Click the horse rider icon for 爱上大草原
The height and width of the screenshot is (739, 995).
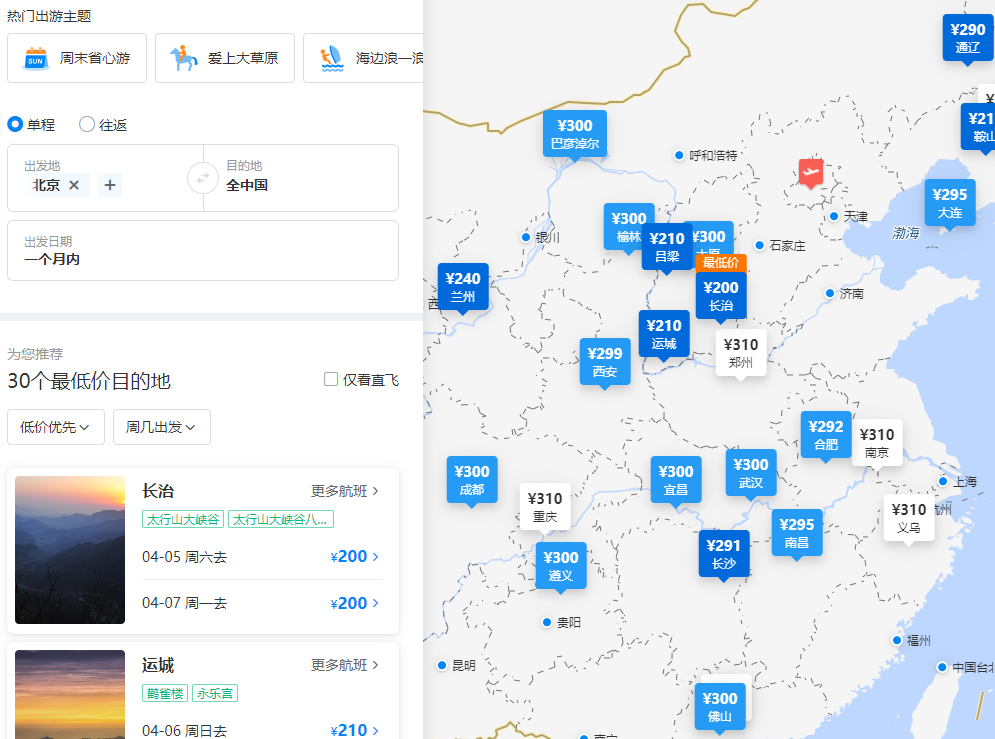(183, 58)
